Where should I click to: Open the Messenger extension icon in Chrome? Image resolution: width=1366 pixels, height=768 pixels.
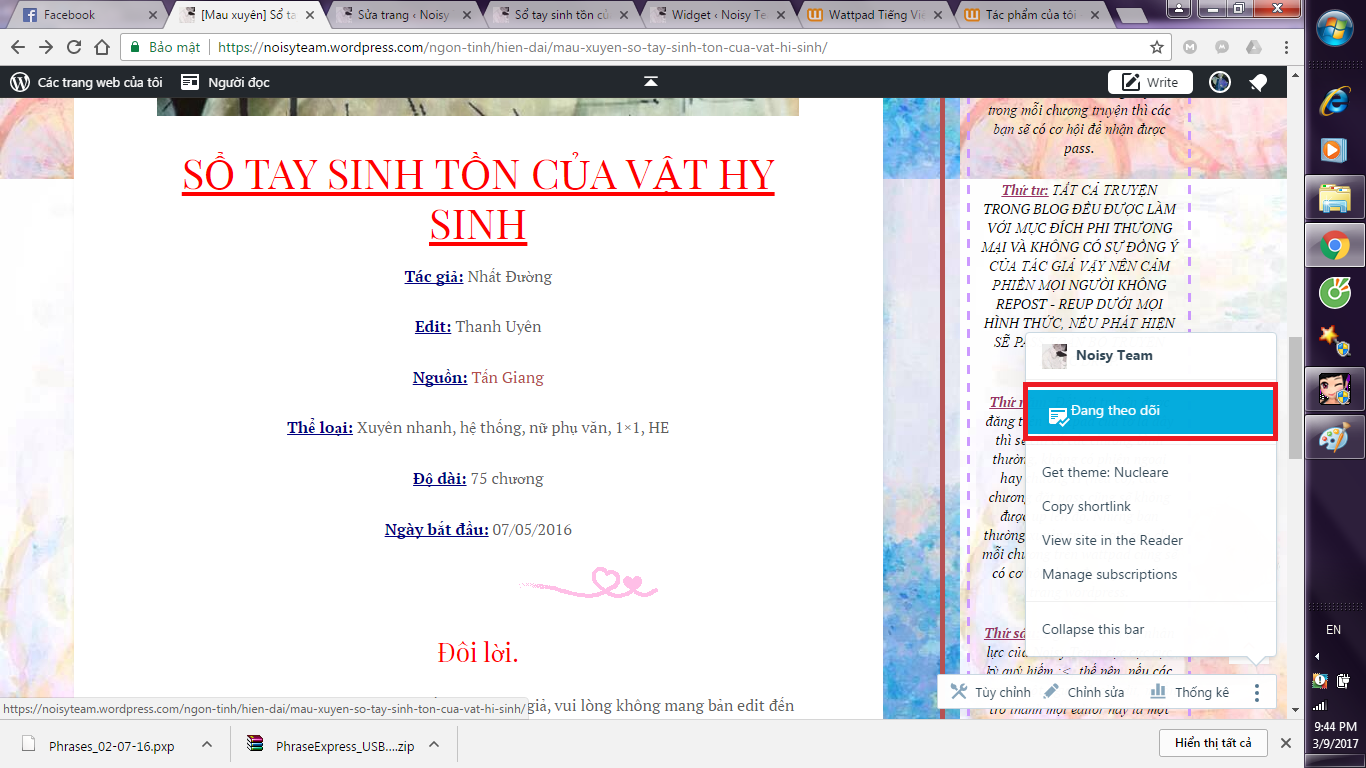[1222, 47]
